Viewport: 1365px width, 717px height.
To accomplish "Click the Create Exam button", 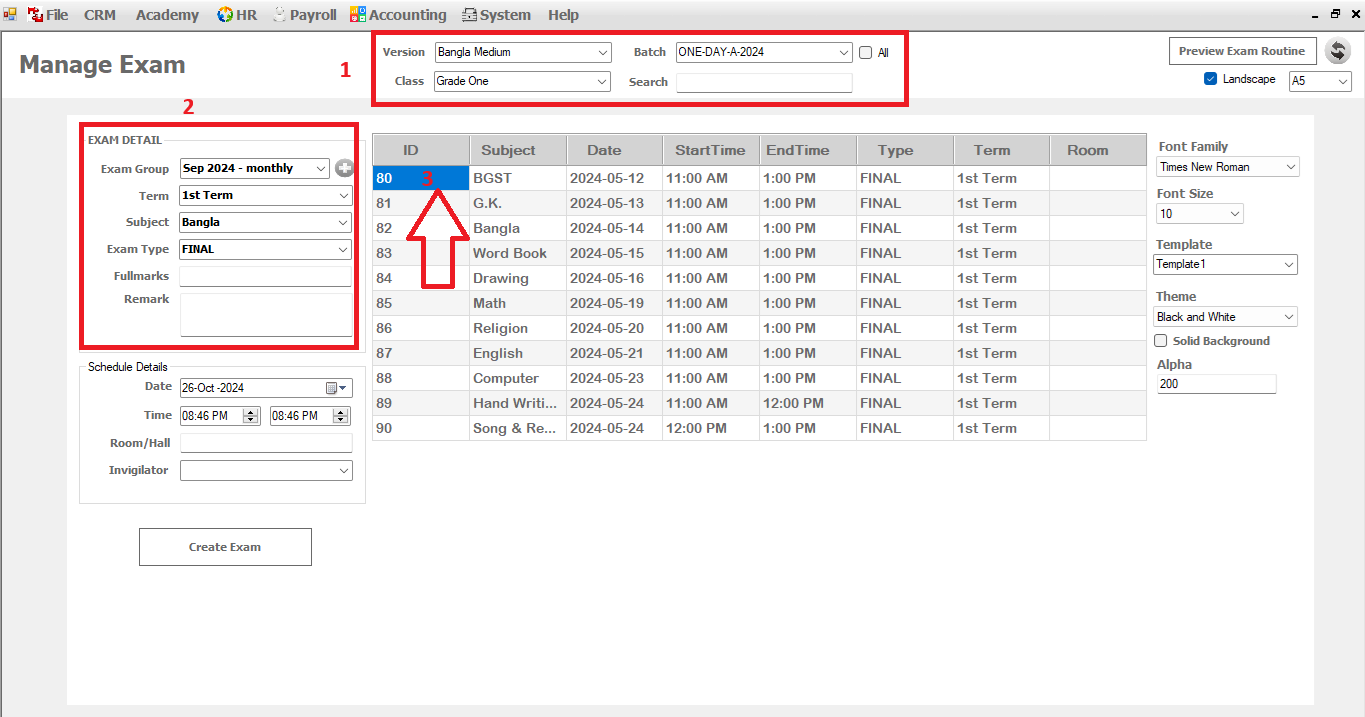I will tap(225, 547).
